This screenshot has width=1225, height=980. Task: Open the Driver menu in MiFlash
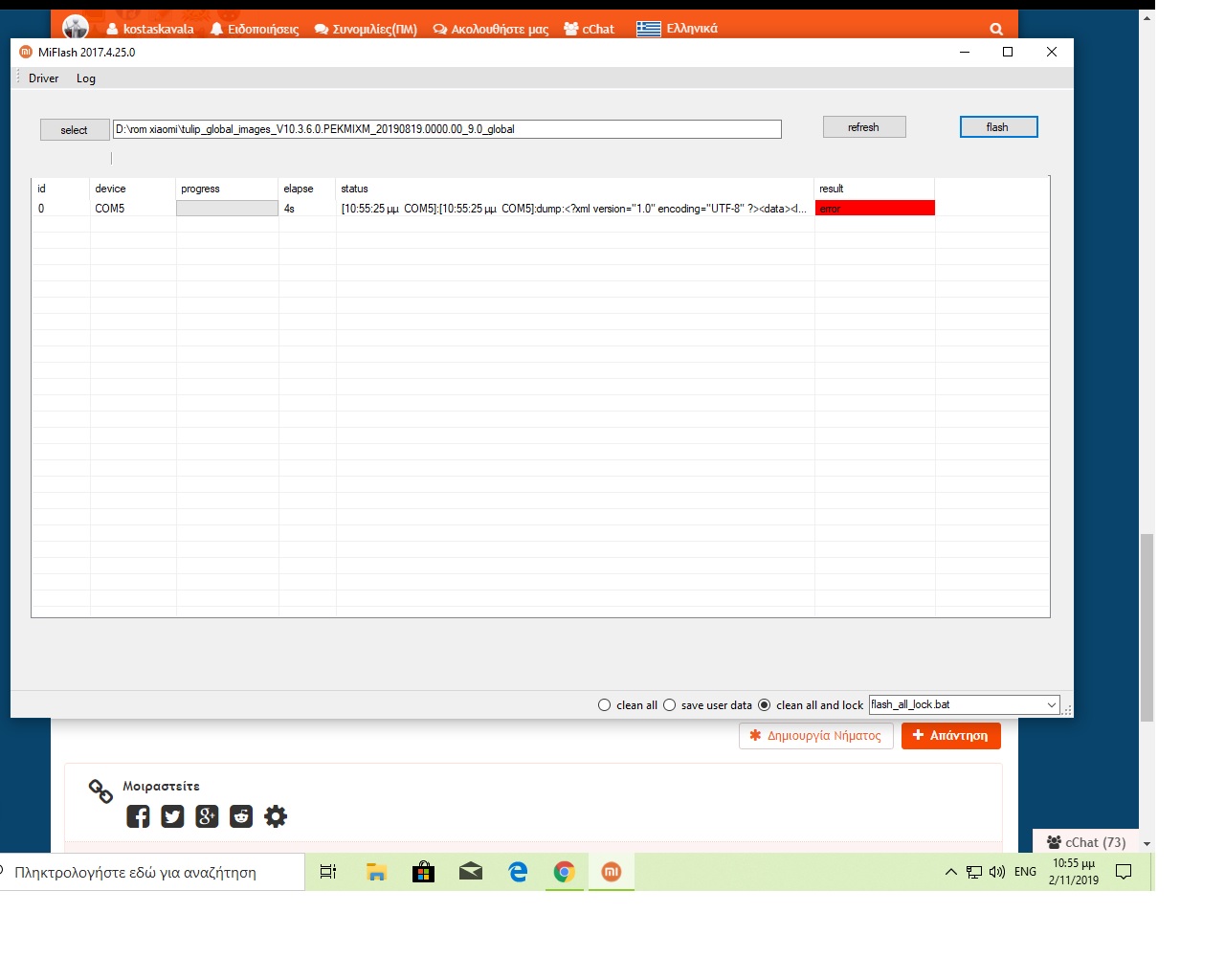pyautogui.click(x=43, y=78)
